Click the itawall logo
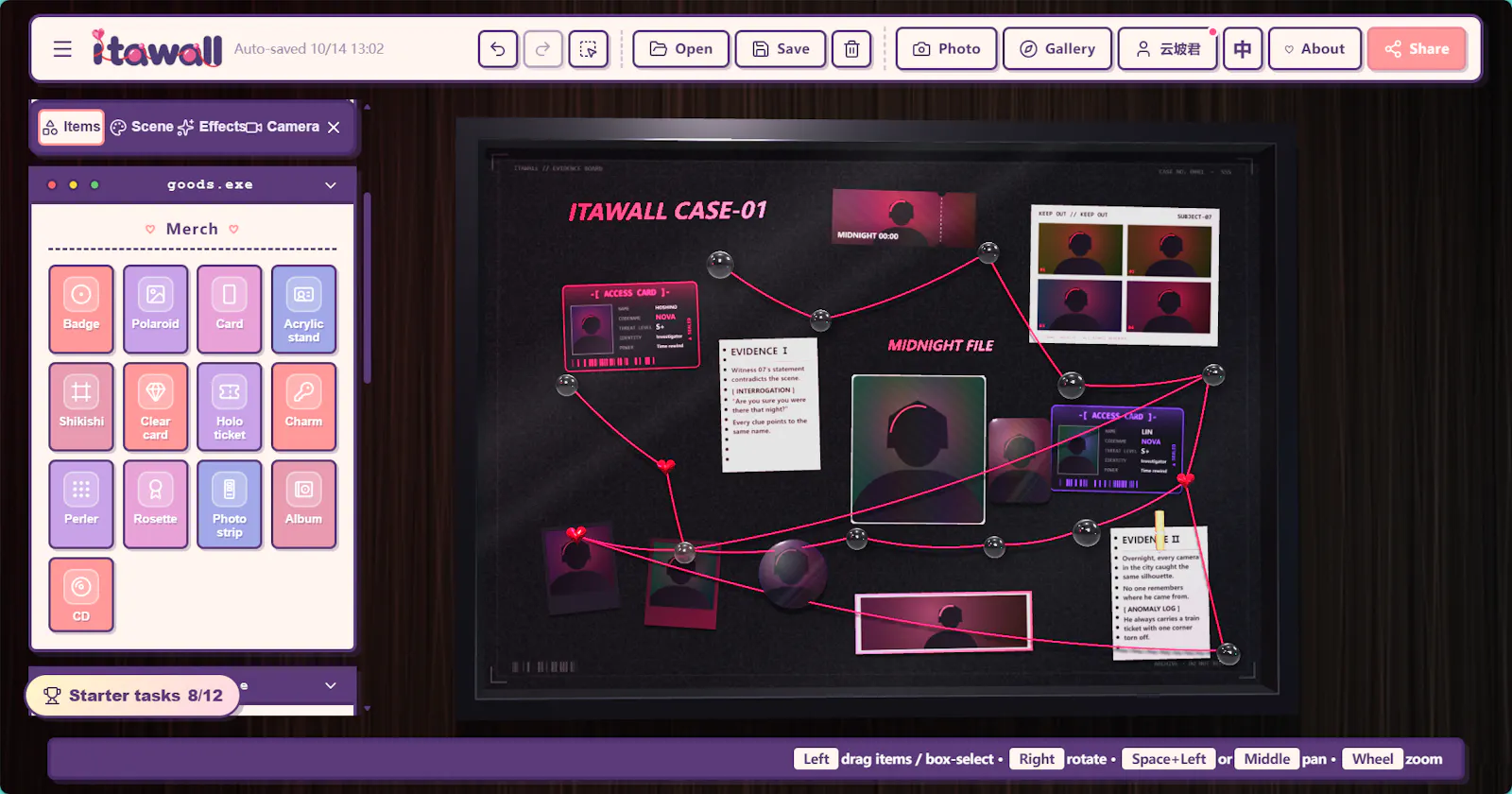The image size is (1512, 794). [x=157, y=48]
